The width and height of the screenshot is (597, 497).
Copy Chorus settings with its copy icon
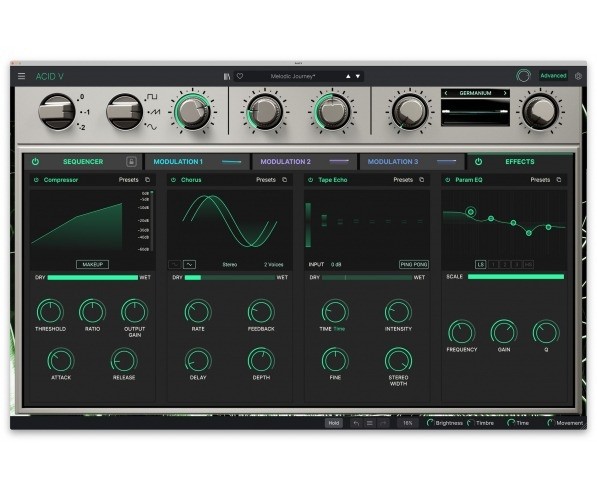(284, 179)
